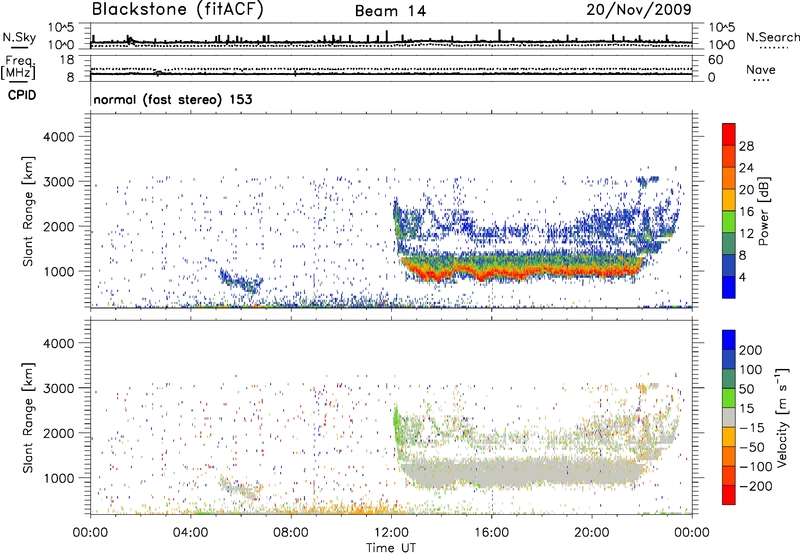The width and height of the screenshot is (800, 554).
Task: Click the -200 tick on the velocity colorbar
Action: pos(754,486)
